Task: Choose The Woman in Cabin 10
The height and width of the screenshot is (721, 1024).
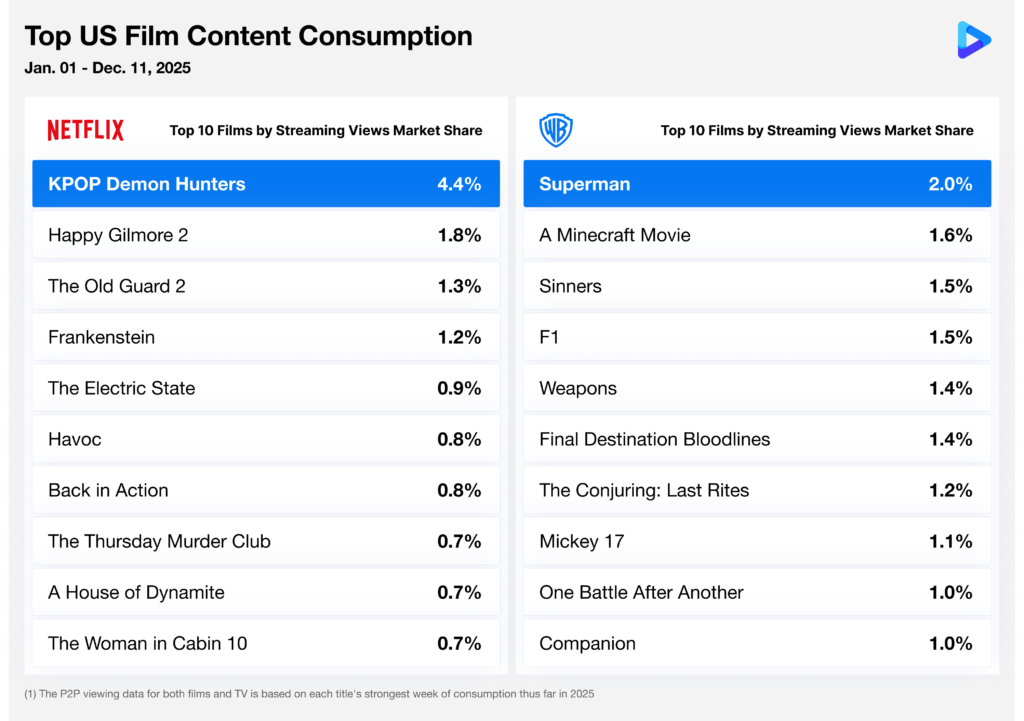Action: [x=266, y=643]
